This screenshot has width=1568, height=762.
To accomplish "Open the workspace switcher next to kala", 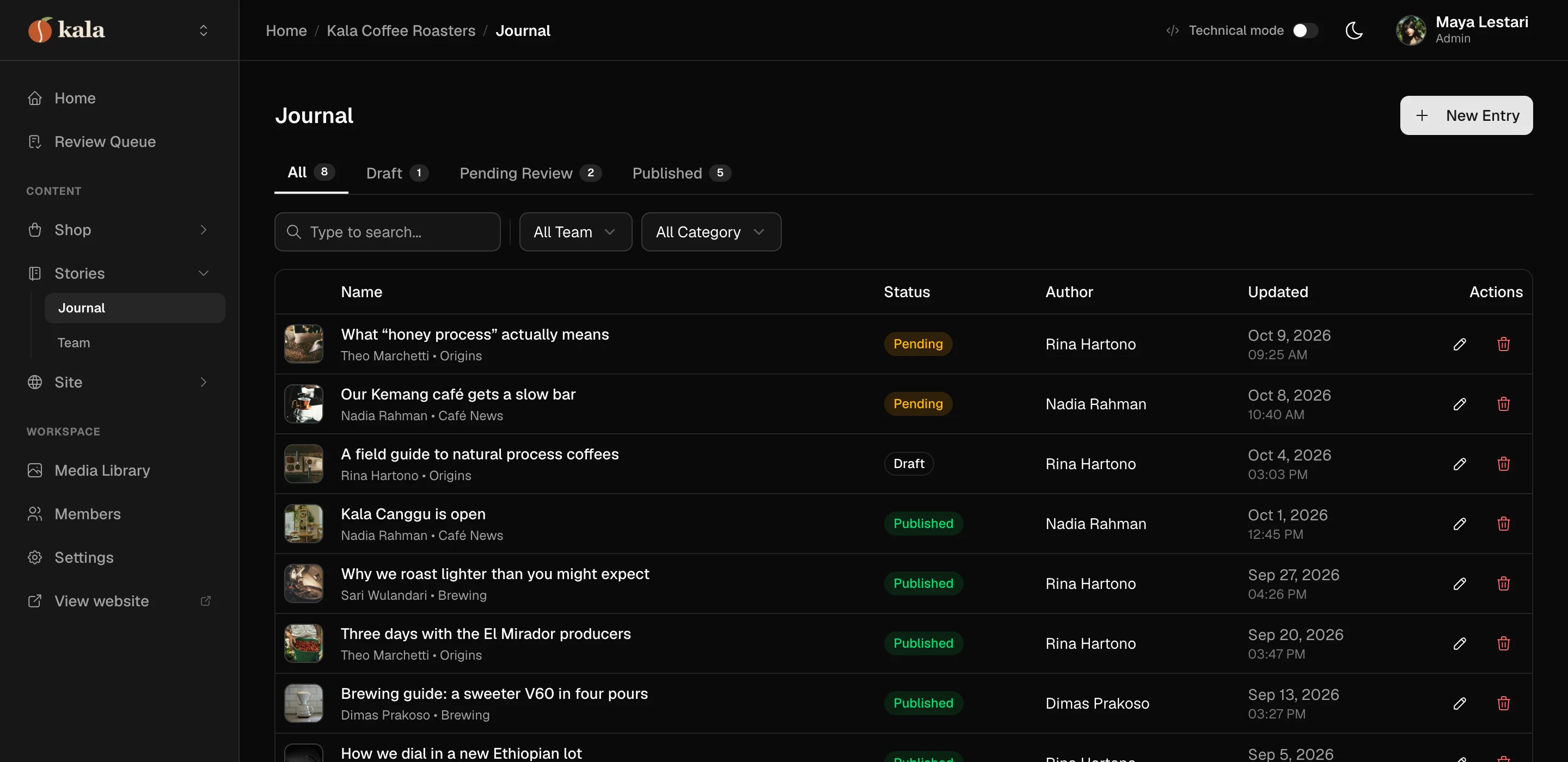I will pos(203,30).
